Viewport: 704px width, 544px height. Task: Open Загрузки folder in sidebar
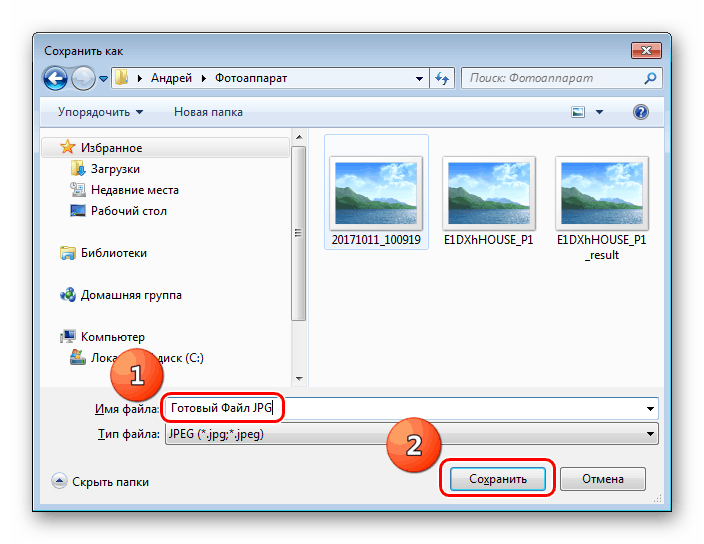point(114,169)
